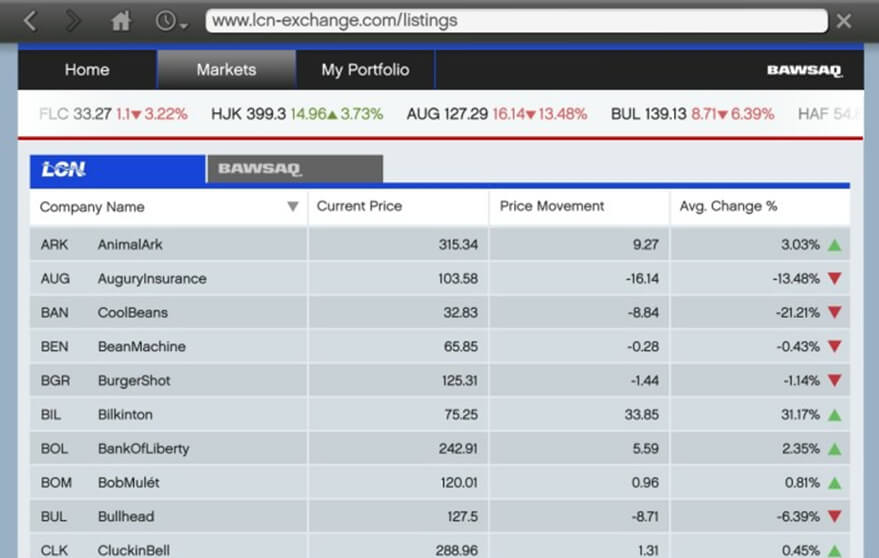Click the green up arrow on AnimalArk row

coord(834,245)
